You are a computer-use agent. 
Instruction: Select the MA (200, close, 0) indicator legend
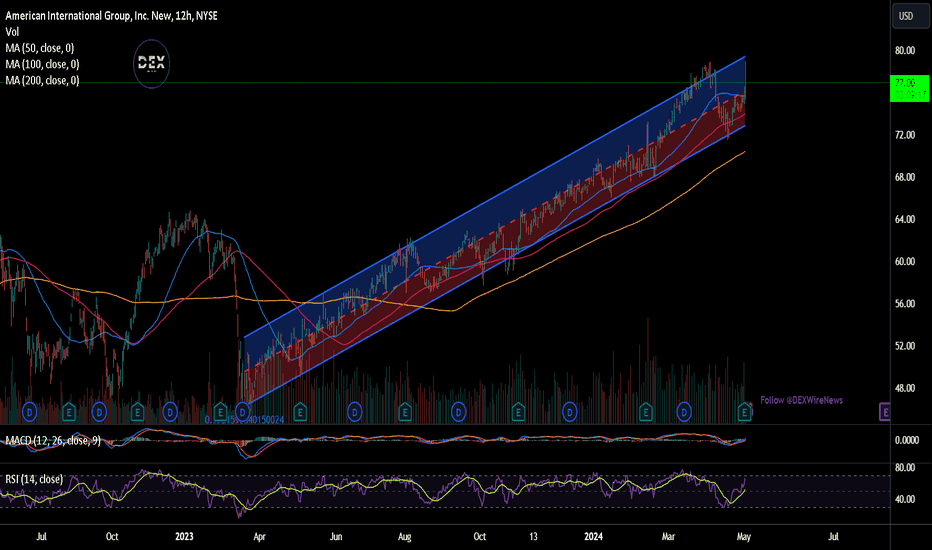pos(42,80)
